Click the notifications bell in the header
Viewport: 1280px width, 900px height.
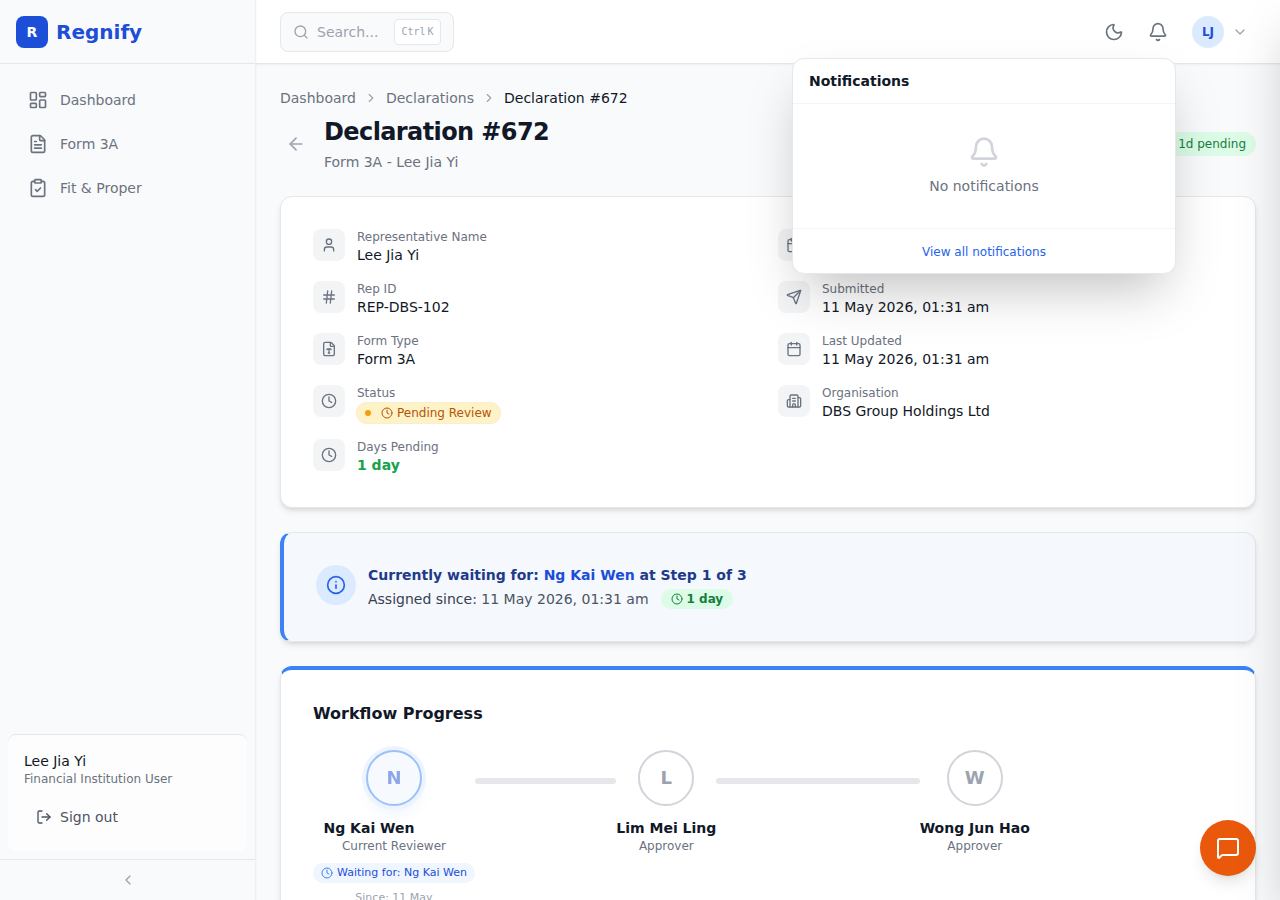(1158, 32)
